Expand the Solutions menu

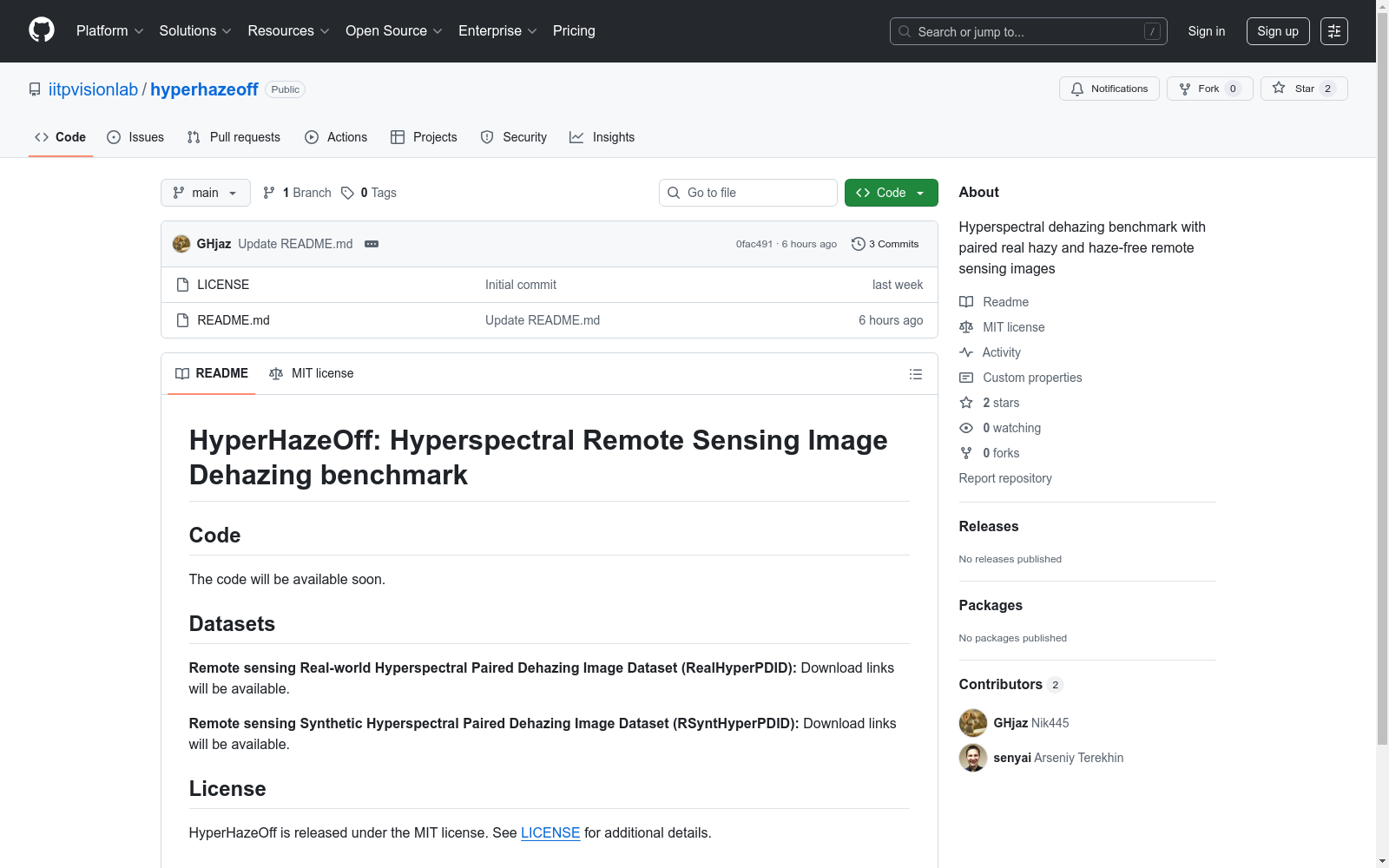(195, 30)
